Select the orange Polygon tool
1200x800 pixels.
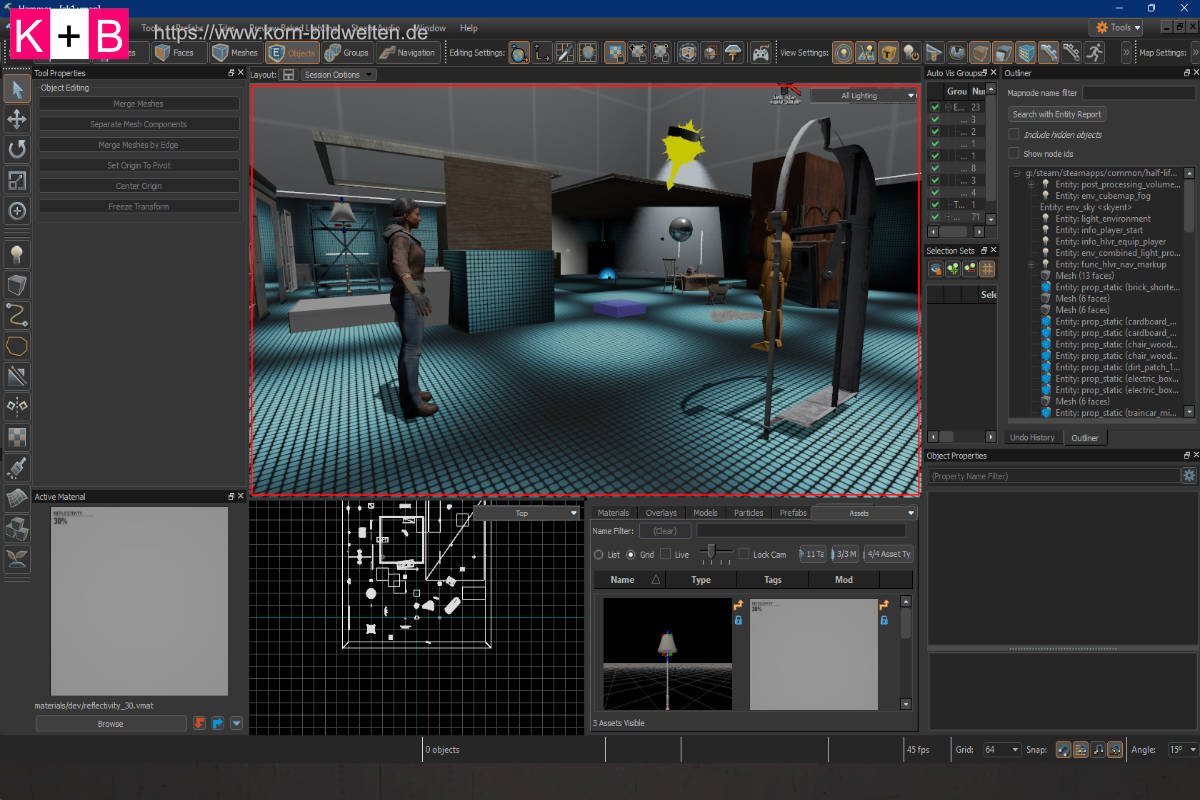tap(17, 346)
